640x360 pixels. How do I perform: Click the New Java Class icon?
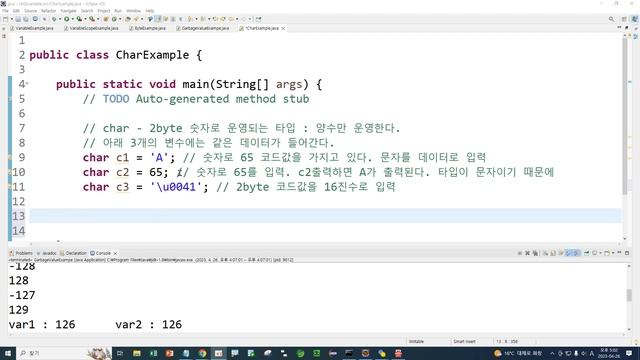114,19
